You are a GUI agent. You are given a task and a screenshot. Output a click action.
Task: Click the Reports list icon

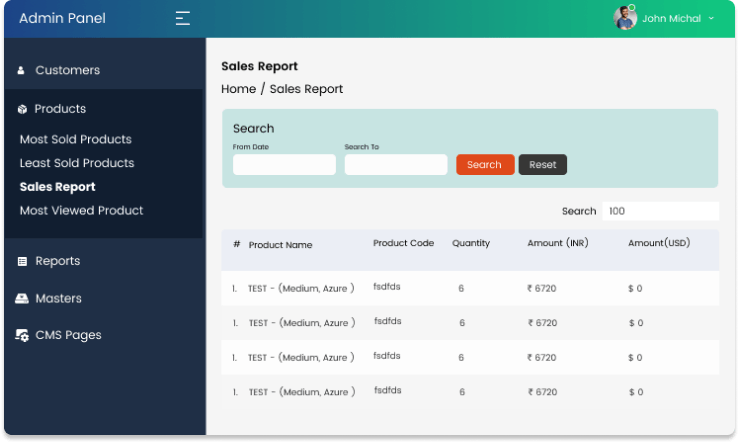click(22, 262)
